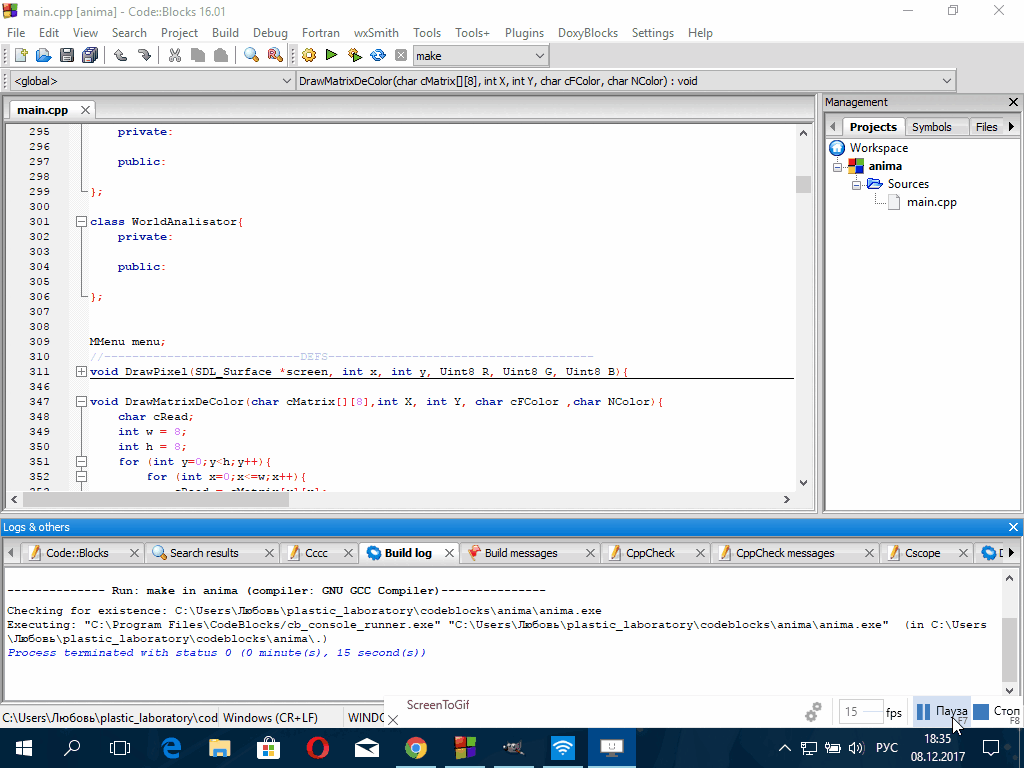Open Windows Start menu
Viewport: 1024px width, 768px height.
24,748
